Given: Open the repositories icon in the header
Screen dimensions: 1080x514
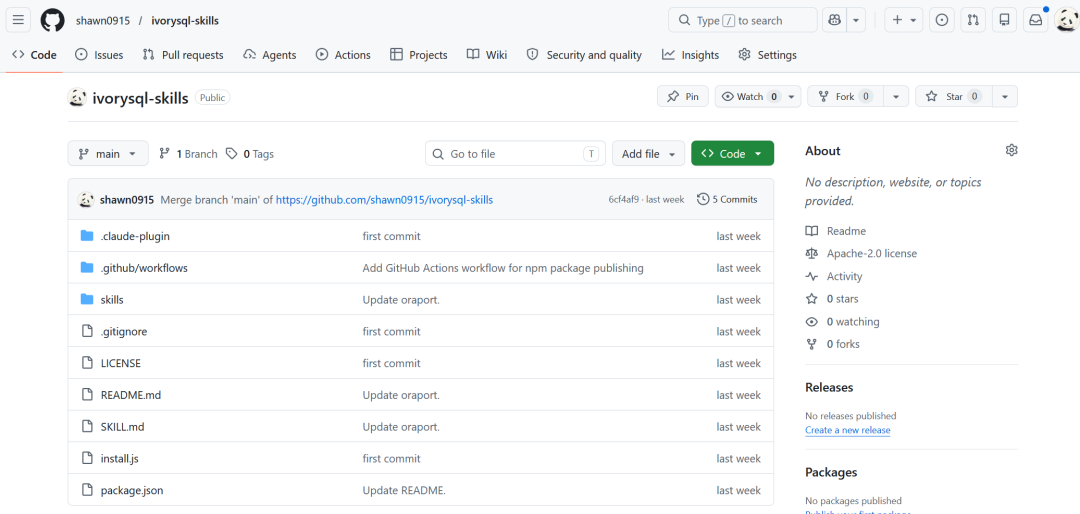Looking at the screenshot, I should (1004, 21).
